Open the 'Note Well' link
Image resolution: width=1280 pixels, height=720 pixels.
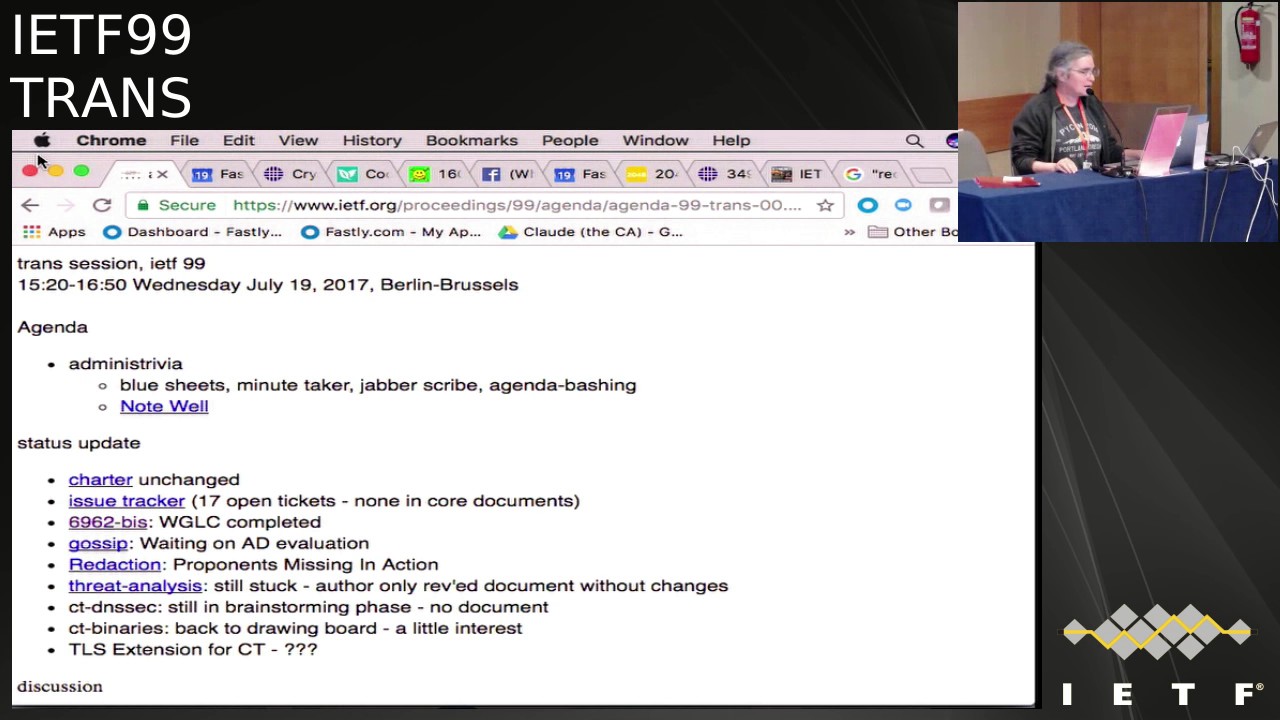[164, 406]
